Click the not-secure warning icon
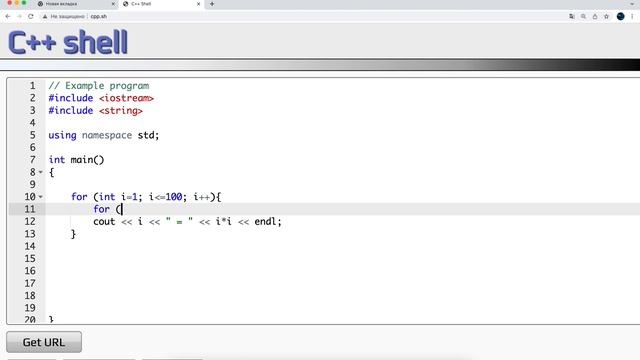Screen dimensions: 640x360 click(45, 16)
